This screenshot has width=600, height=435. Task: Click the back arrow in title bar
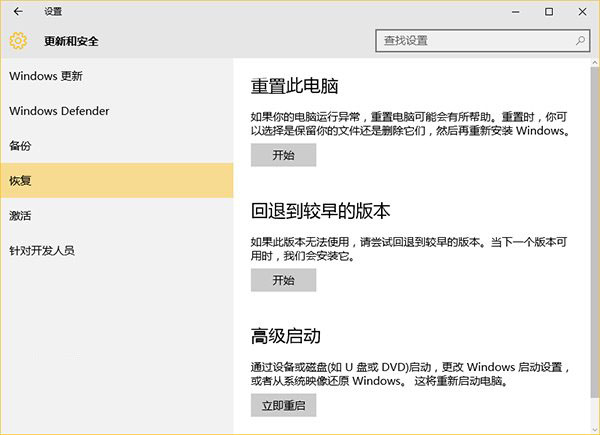point(18,12)
